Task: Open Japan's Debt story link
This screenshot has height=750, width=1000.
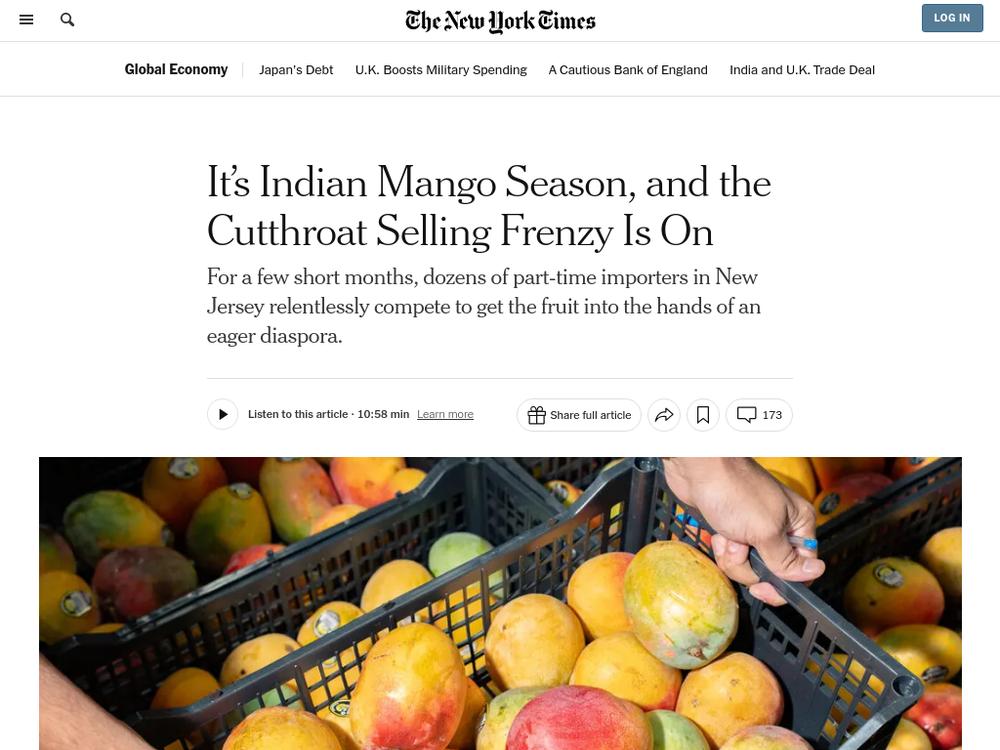Action: pyautogui.click(x=296, y=70)
